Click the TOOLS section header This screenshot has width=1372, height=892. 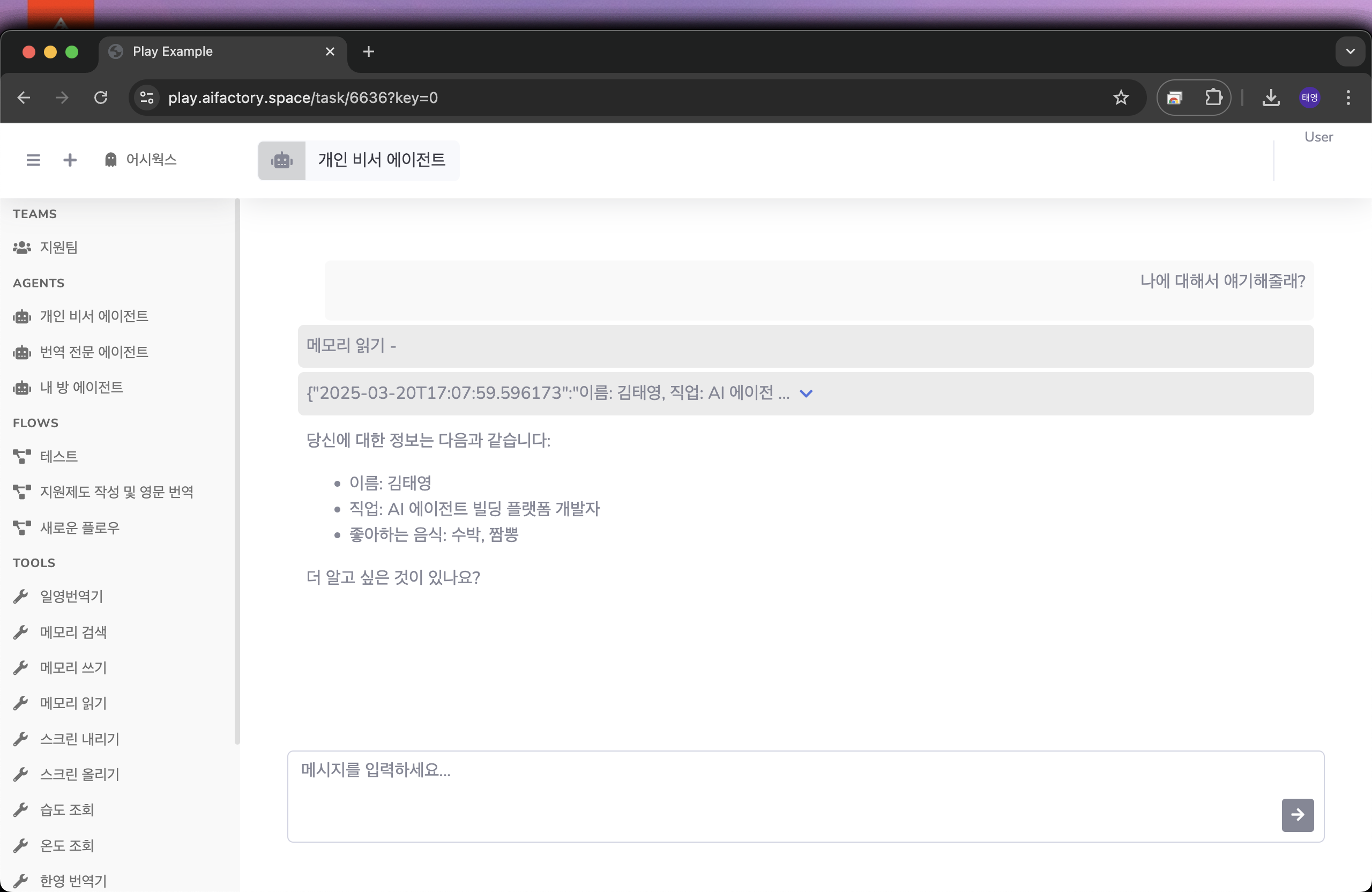pos(34,563)
